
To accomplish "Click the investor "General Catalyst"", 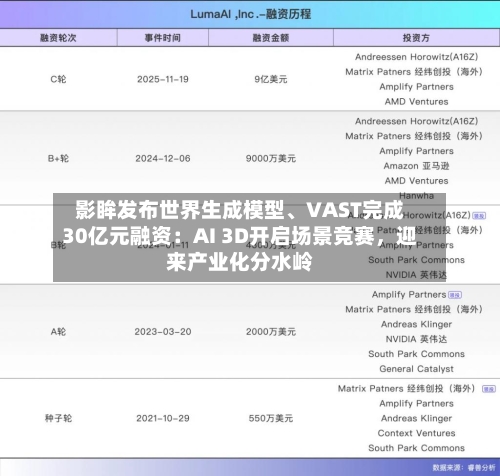I will point(416,369).
